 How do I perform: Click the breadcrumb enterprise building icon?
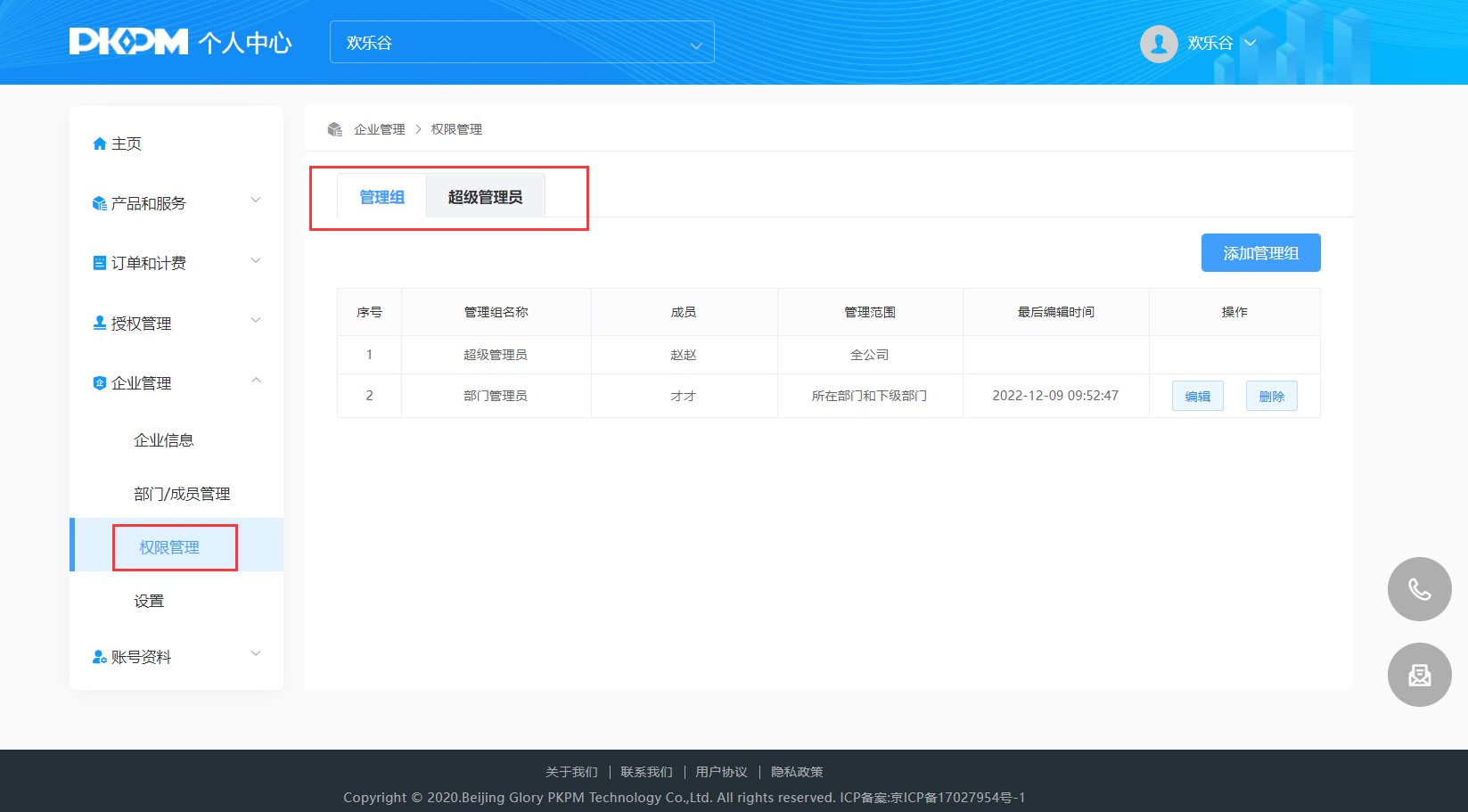point(335,129)
